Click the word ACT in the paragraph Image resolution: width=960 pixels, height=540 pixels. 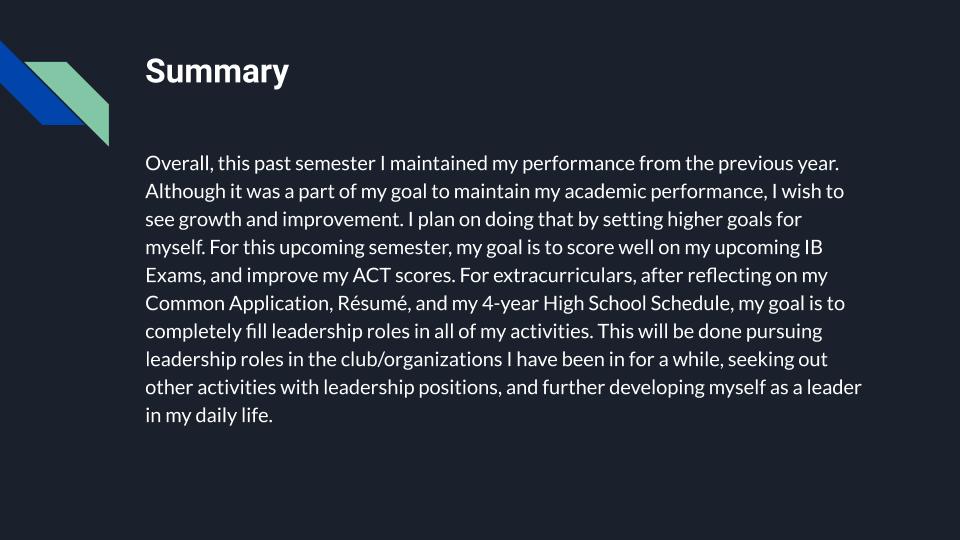pos(371,276)
